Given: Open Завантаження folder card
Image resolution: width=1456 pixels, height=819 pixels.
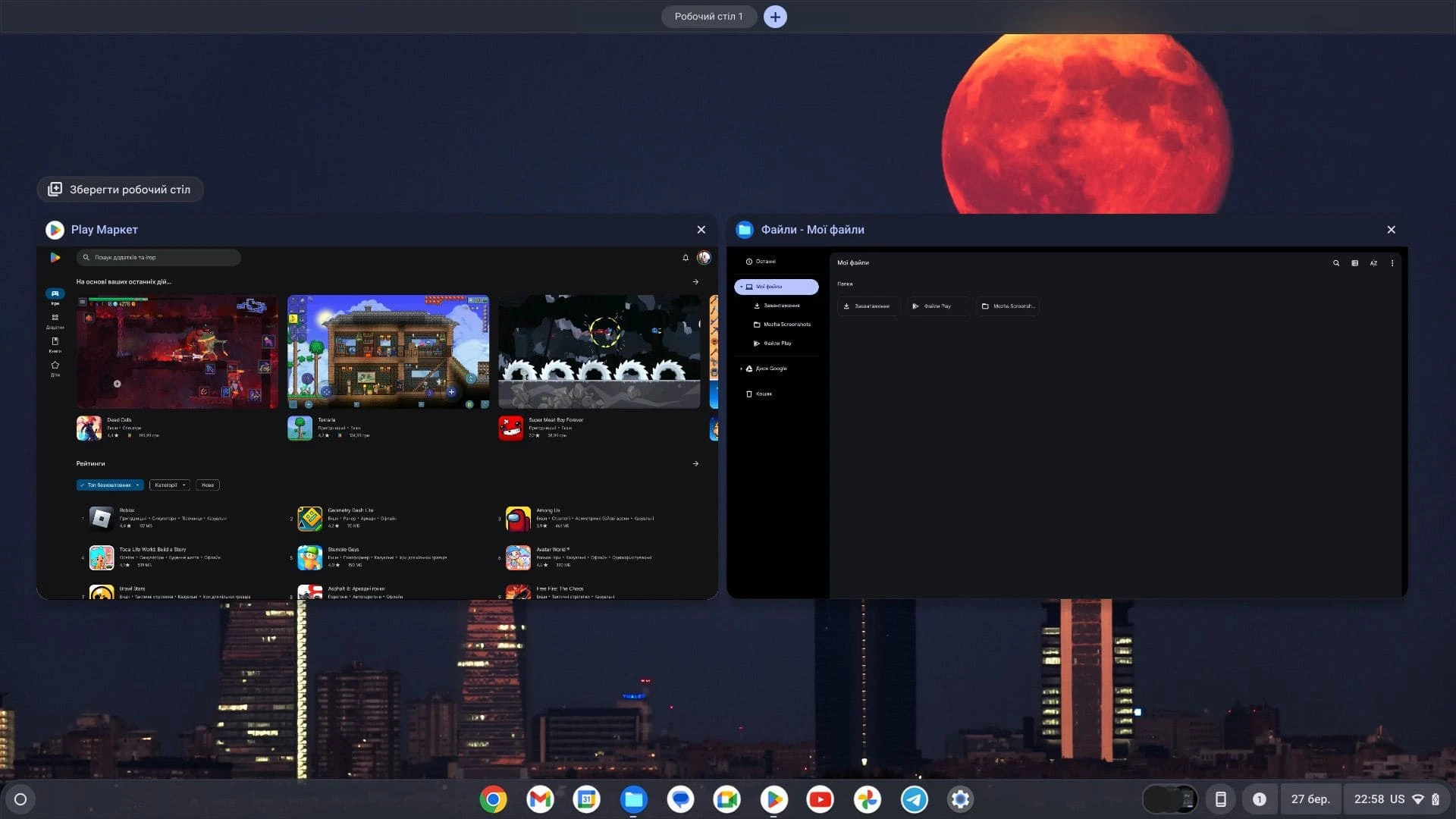Looking at the screenshot, I should pos(869,306).
